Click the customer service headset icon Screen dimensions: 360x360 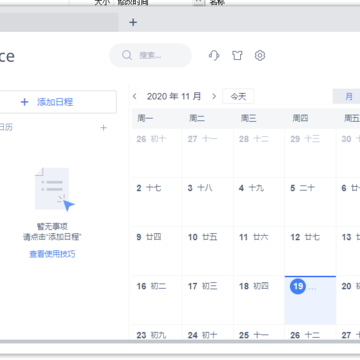click(x=214, y=55)
